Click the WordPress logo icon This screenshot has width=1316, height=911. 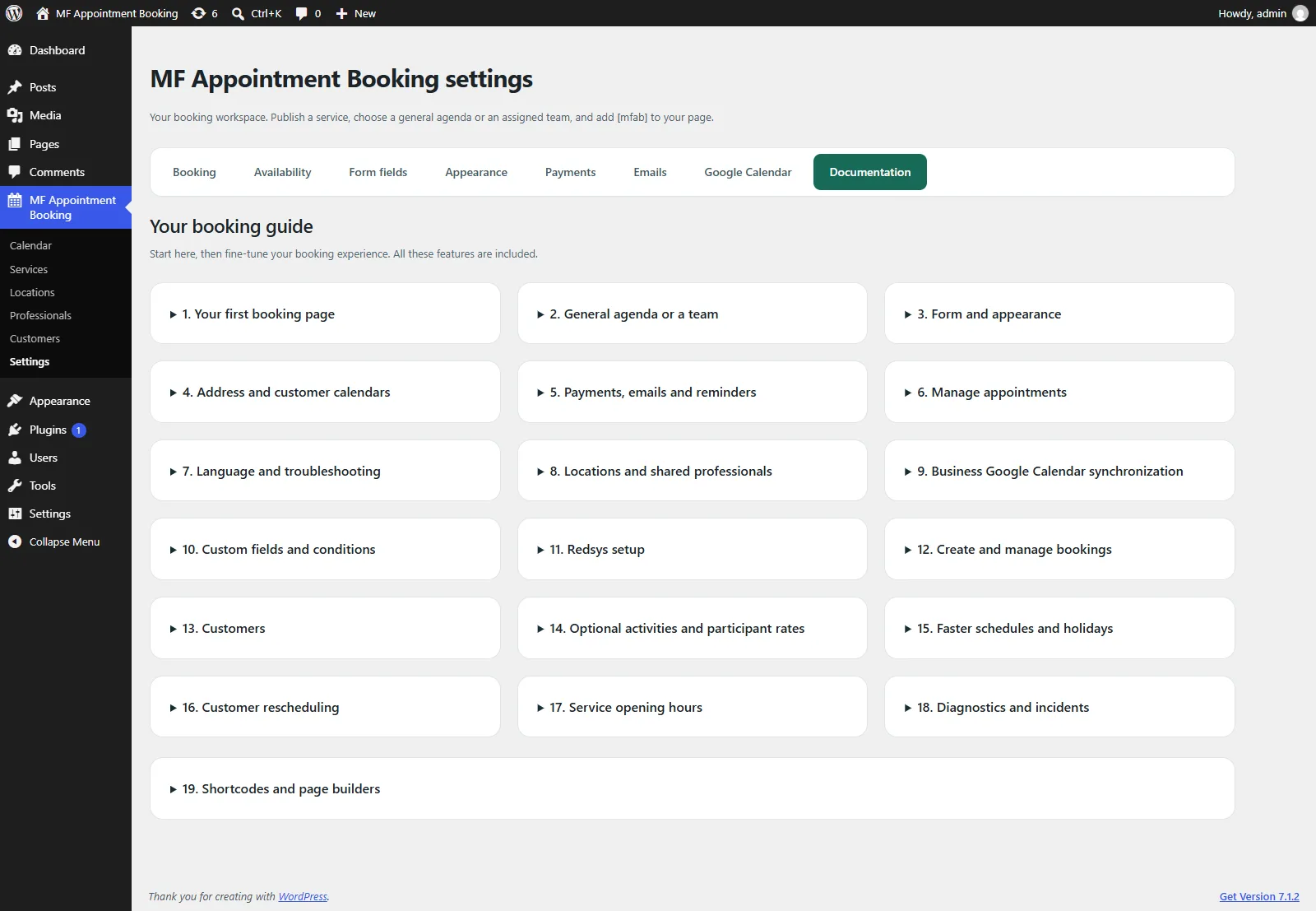(x=14, y=13)
